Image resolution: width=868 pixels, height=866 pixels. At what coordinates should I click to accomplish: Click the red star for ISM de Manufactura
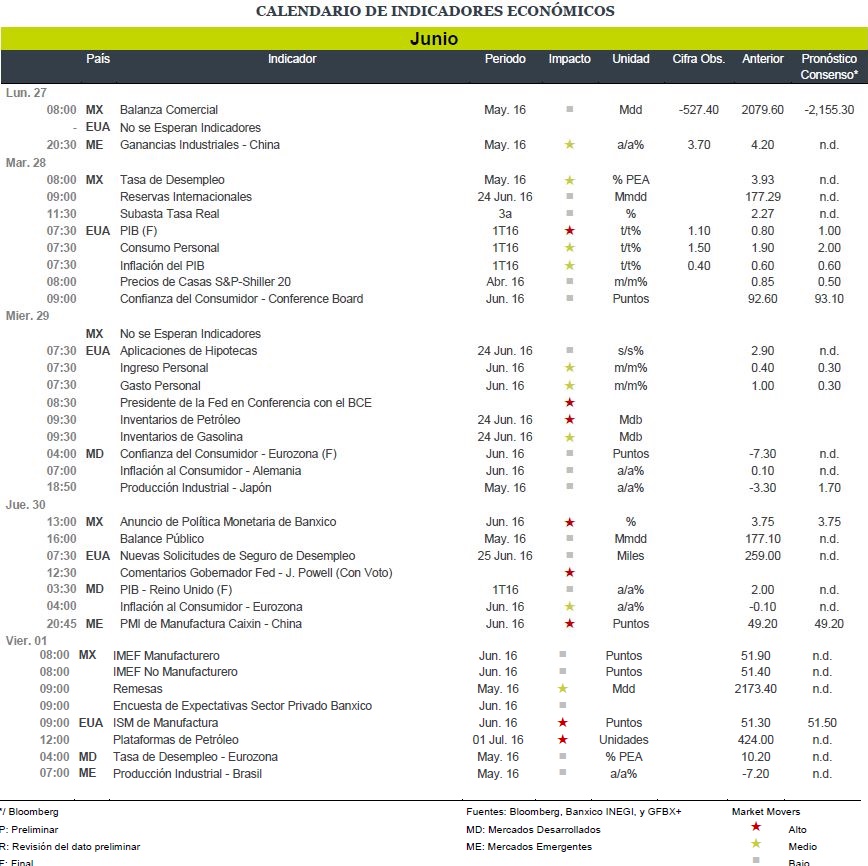pyautogui.click(x=562, y=723)
